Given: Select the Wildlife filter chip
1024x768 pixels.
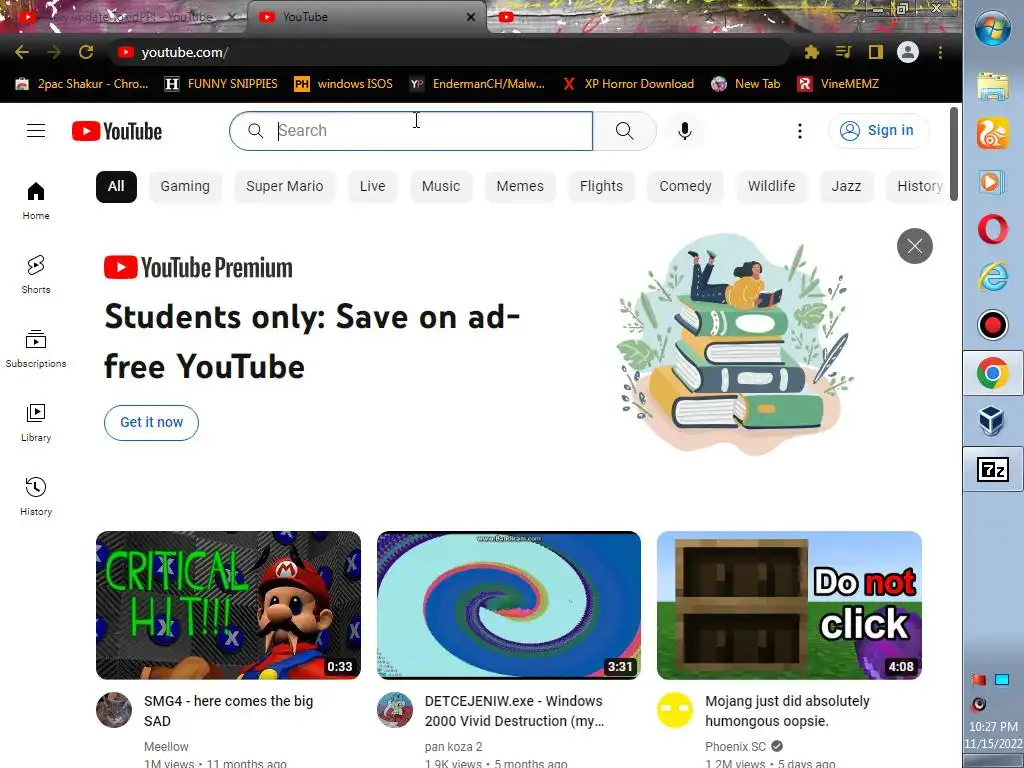Looking at the screenshot, I should (x=771, y=187).
